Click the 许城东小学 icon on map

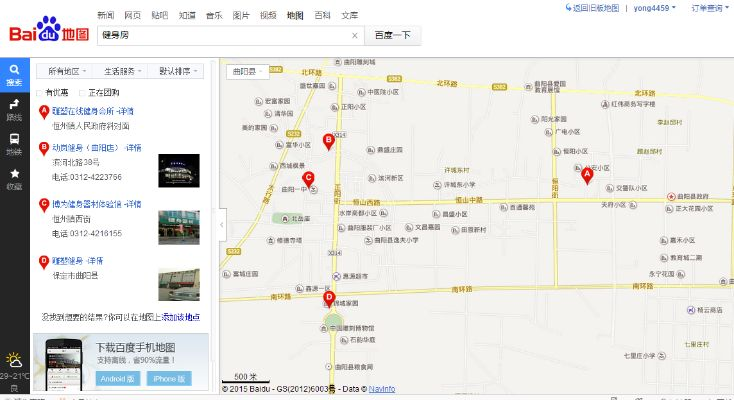click(437, 185)
